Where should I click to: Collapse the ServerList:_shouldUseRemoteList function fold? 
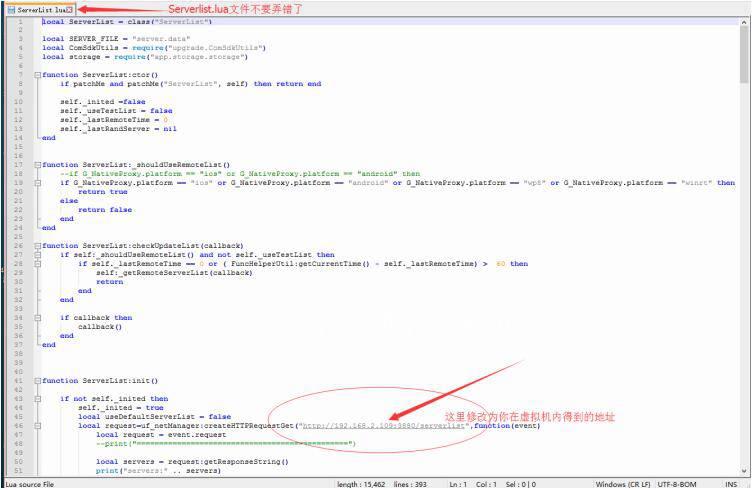coord(37,165)
